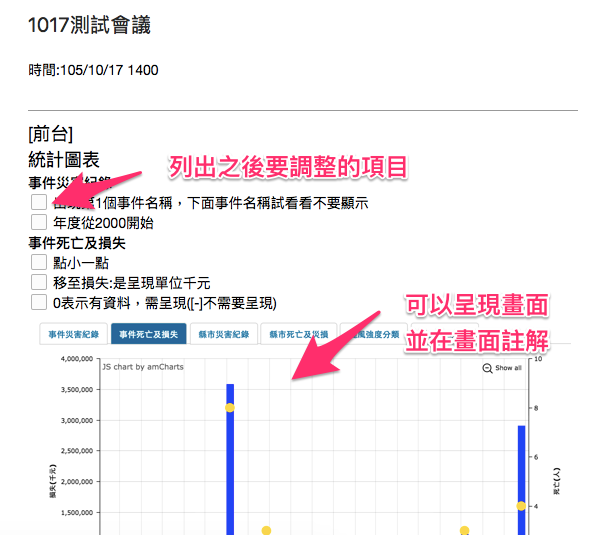Tick the checkbox for 下面事件名稱試看看不要顯示 item

[39, 202]
